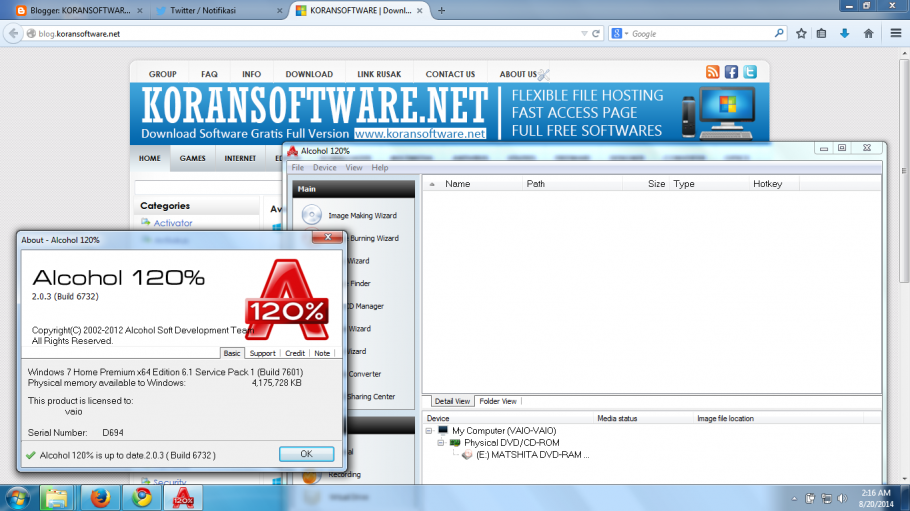This screenshot has width=910, height=511.
Task: Open the INTERNET category tab on site
Action: tap(240, 158)
